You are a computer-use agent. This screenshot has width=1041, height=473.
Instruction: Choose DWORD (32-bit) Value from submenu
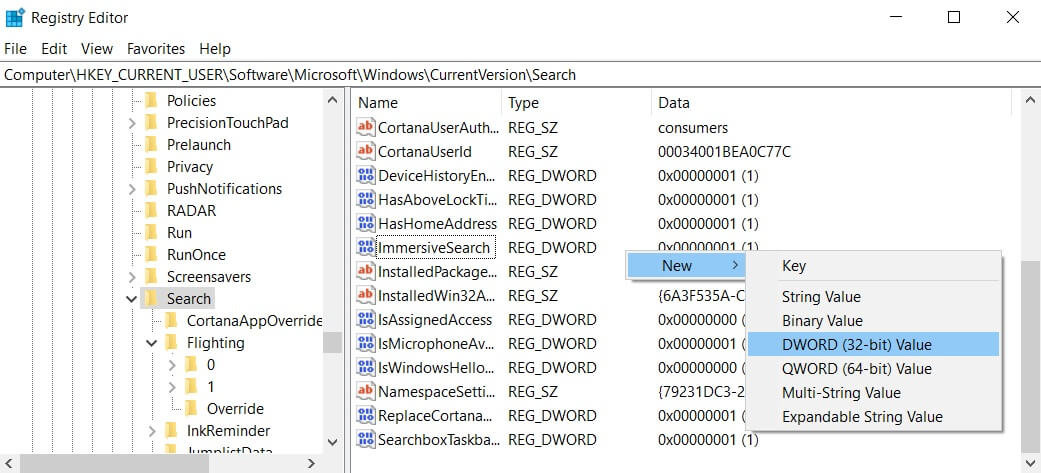tap(856, 344)
